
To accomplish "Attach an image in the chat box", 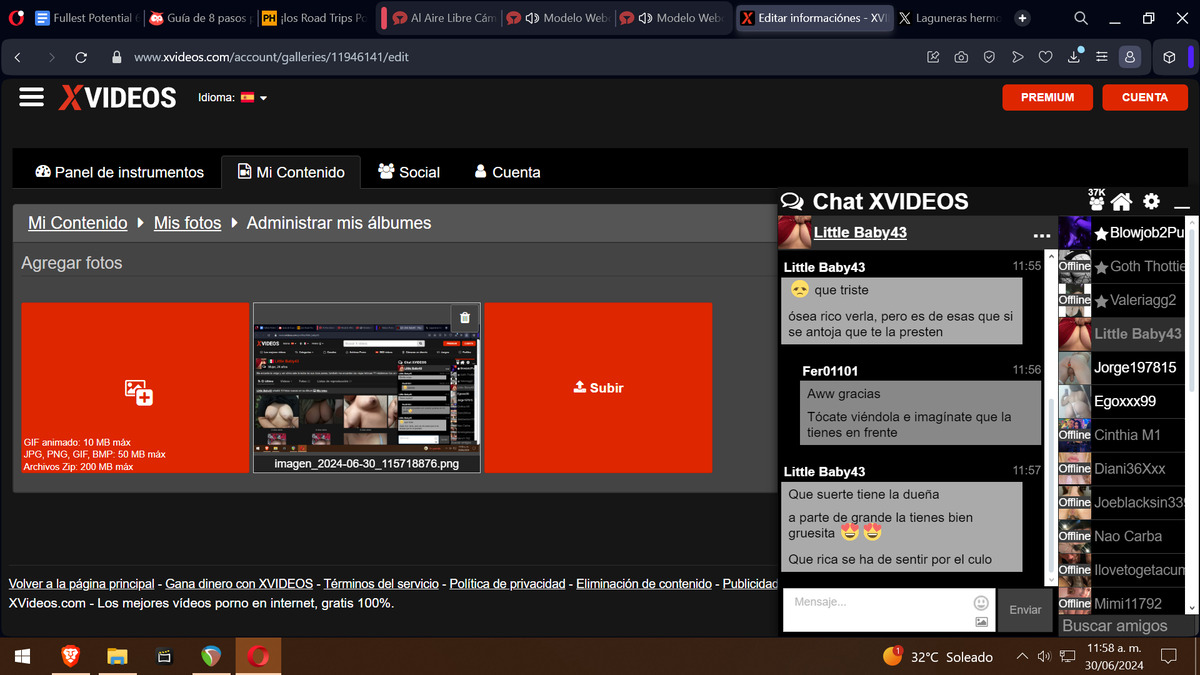I will (981, 622).
